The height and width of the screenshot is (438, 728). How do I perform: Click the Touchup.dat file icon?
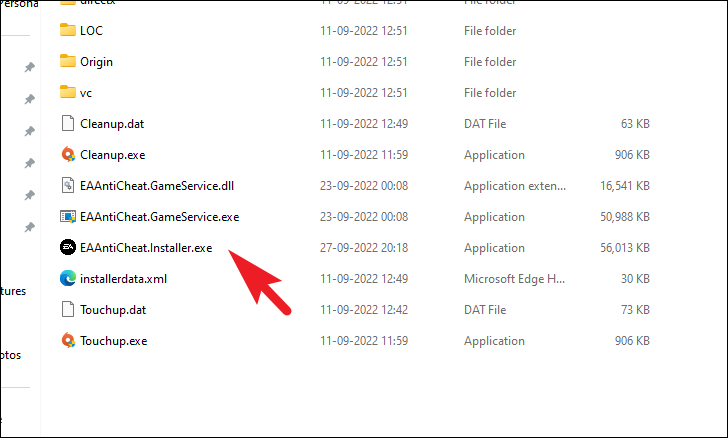pos(68,309)
